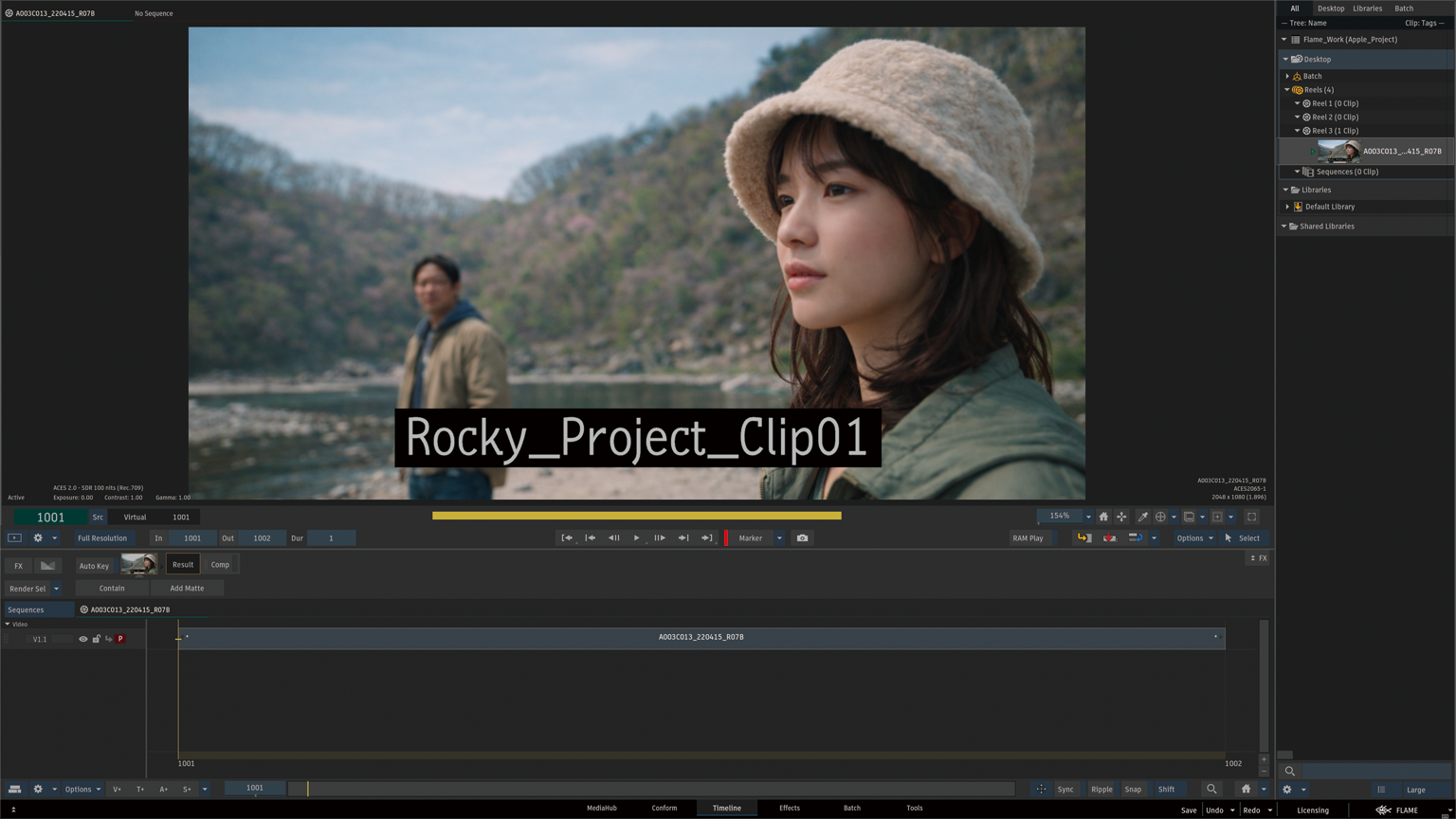Open the timeline search magnifier

click(1211, 789)
